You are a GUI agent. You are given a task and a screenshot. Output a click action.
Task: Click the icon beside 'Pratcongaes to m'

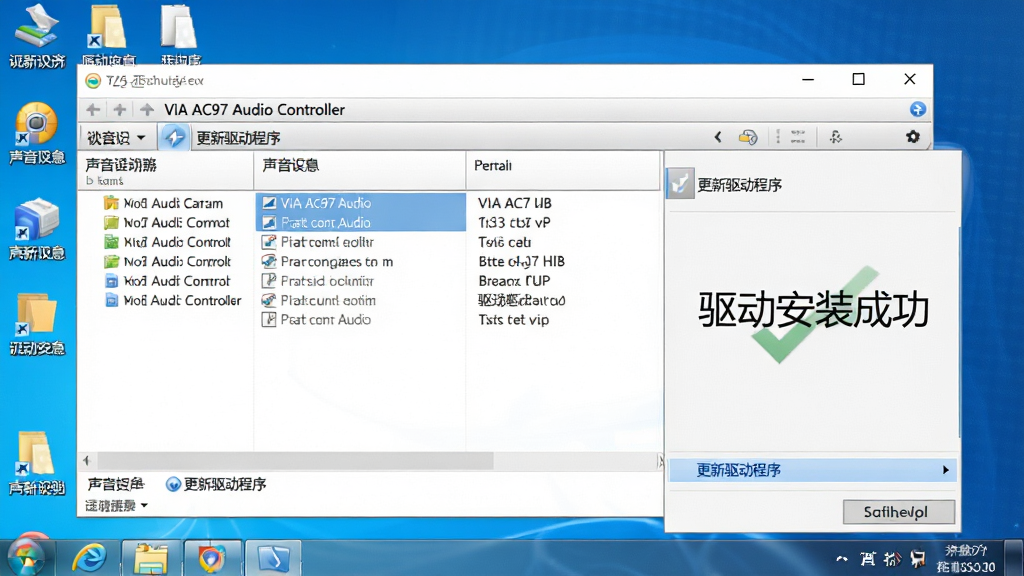[269, 262]
